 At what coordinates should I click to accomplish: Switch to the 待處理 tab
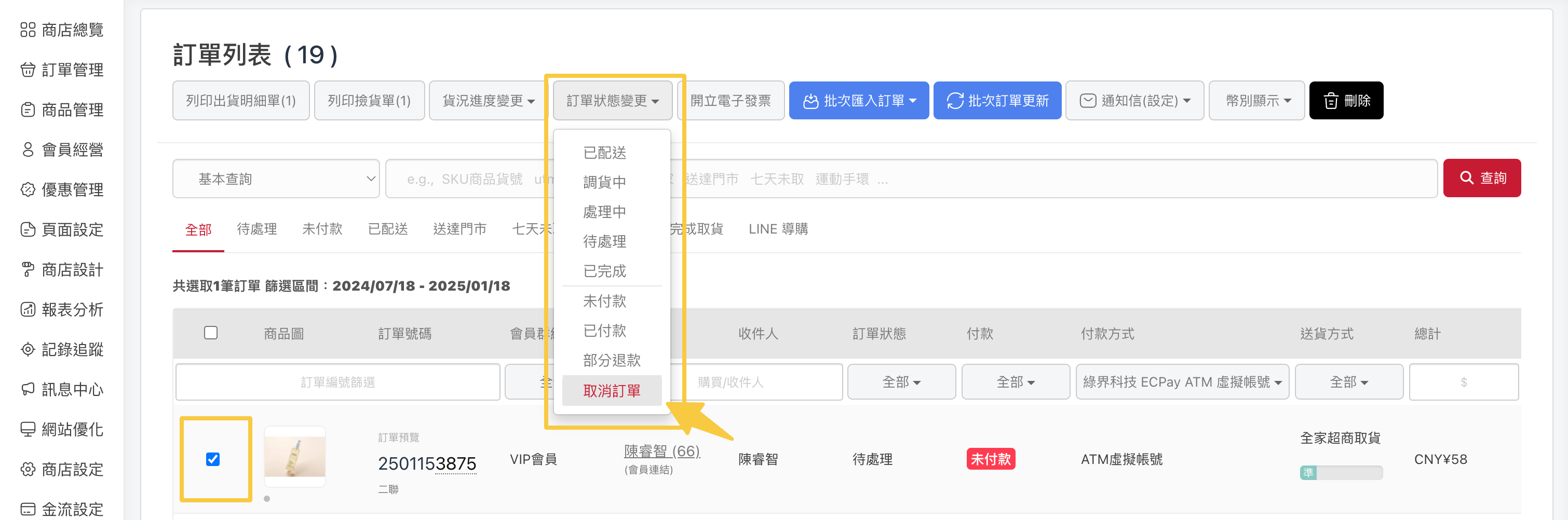click(x=257, y=229)
